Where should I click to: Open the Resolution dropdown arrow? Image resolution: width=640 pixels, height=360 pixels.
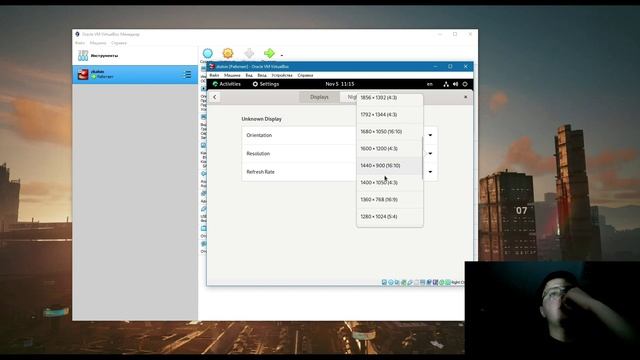(x=430, y=153)
